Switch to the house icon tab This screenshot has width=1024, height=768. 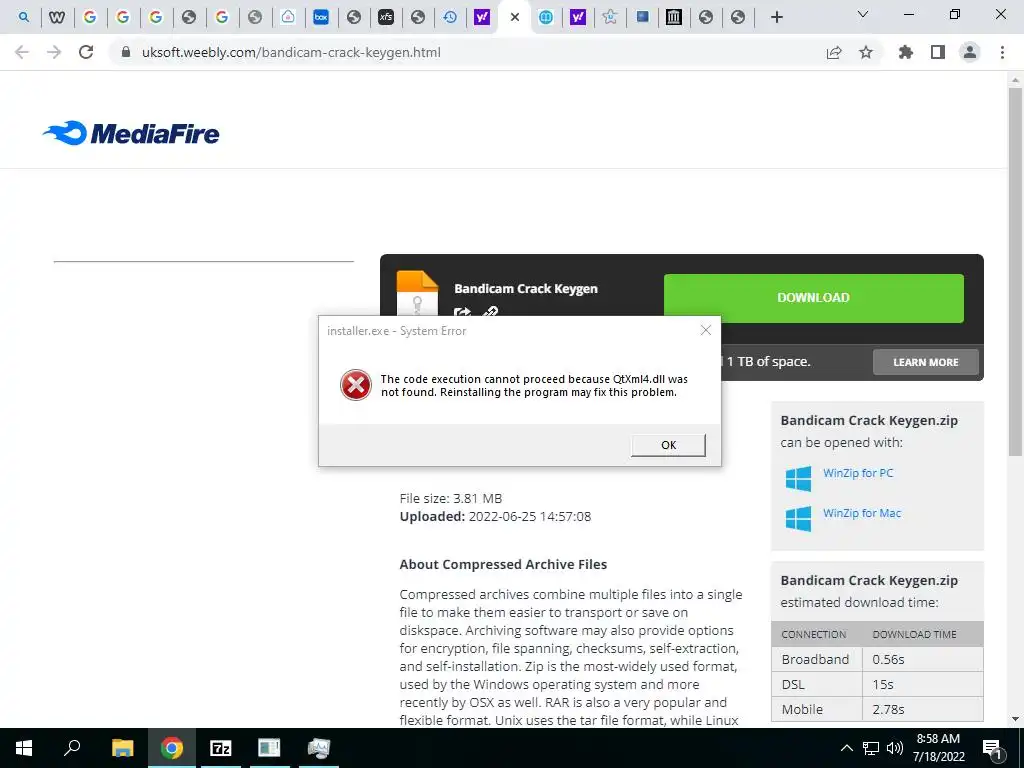288,17
